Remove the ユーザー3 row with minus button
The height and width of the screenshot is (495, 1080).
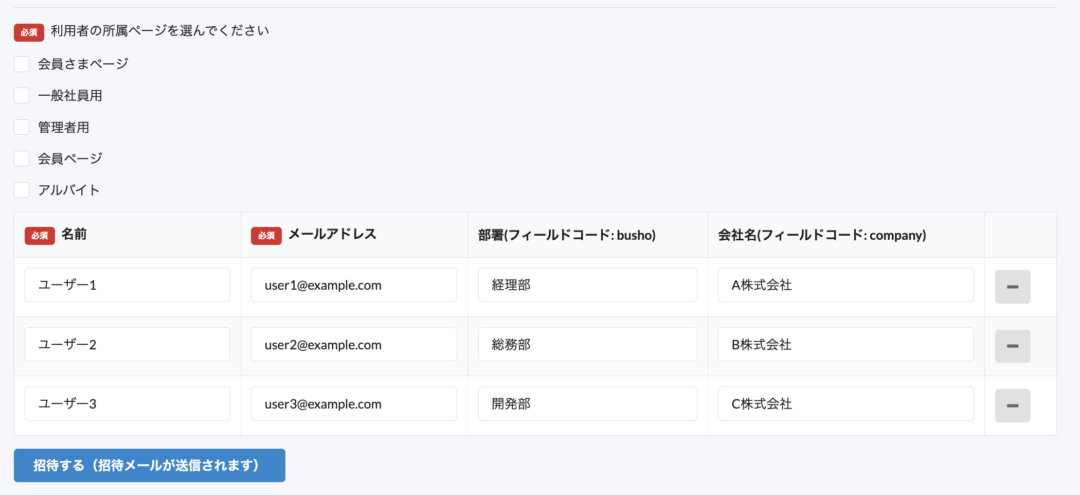pyautogui.click(x=1012, y=406)
